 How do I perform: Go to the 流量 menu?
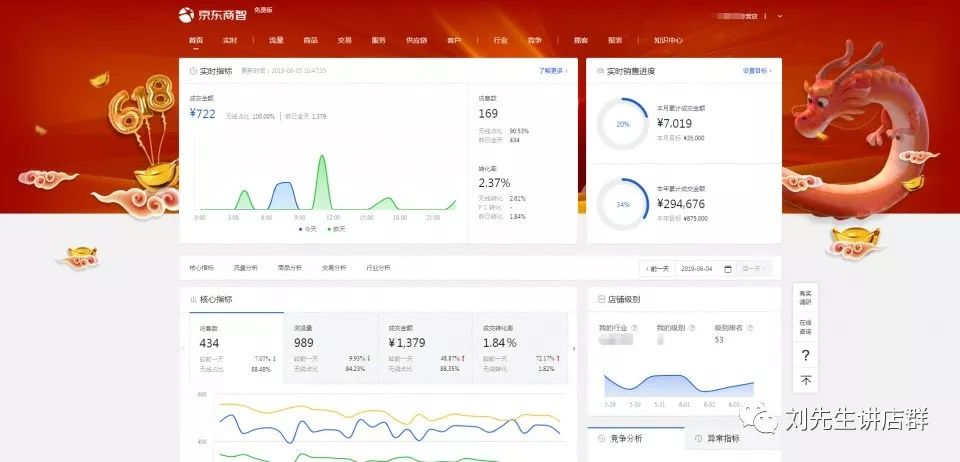click(276, 40)
